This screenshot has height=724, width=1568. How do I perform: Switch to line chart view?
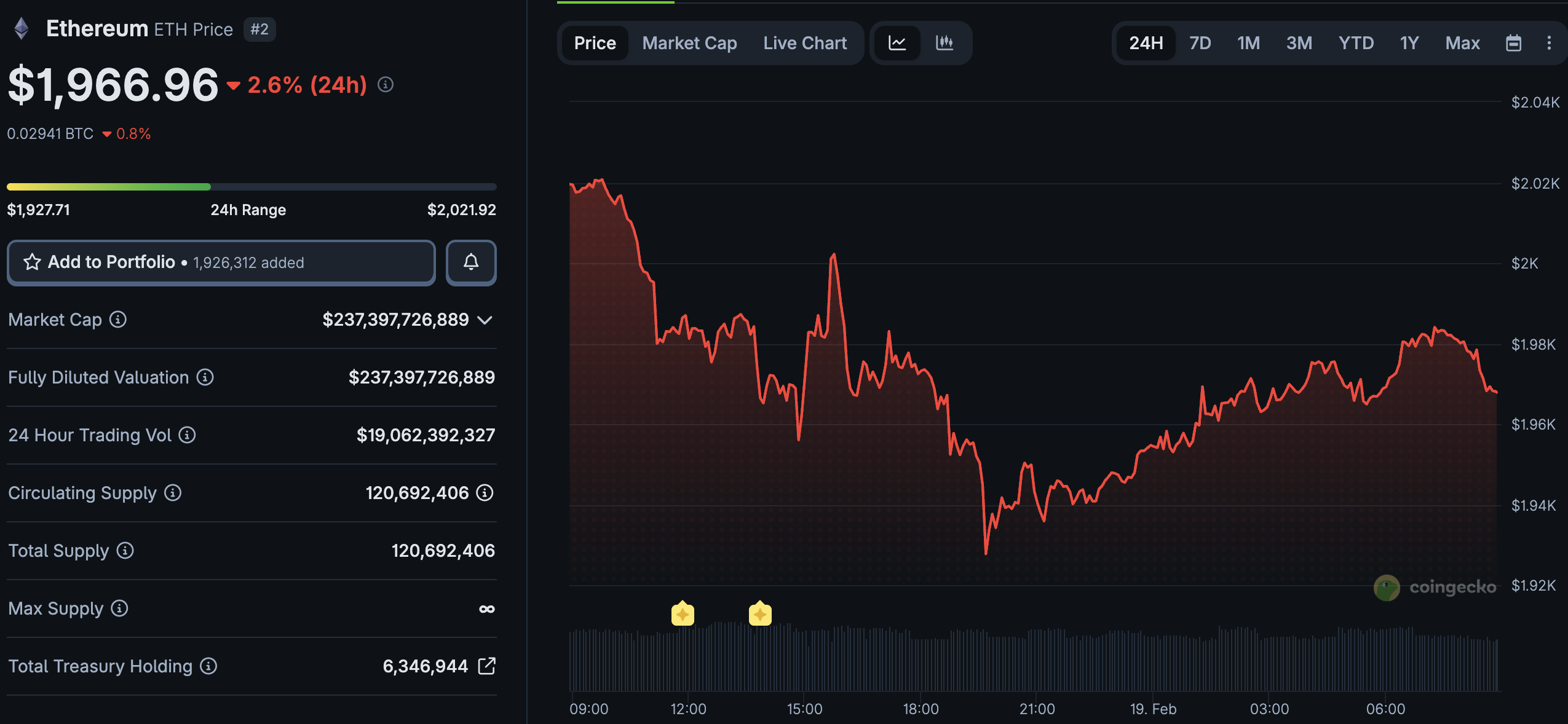(x=897, y=43)
